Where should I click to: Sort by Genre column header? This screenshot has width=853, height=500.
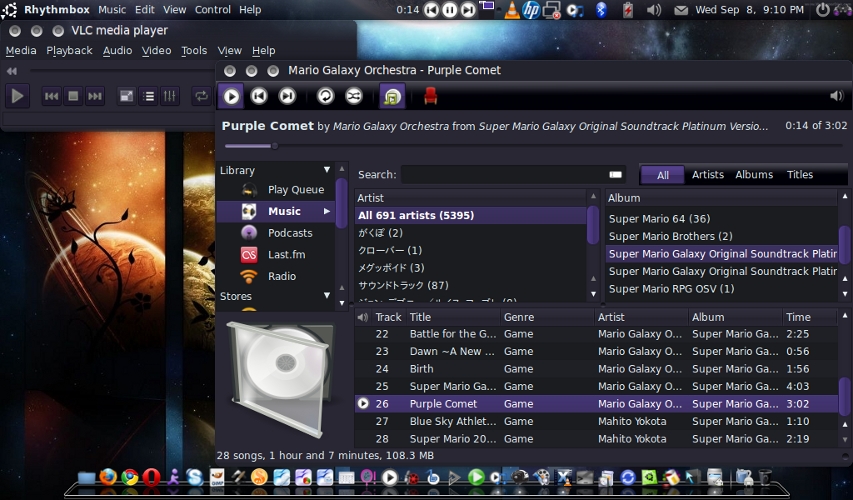point(547,317)
